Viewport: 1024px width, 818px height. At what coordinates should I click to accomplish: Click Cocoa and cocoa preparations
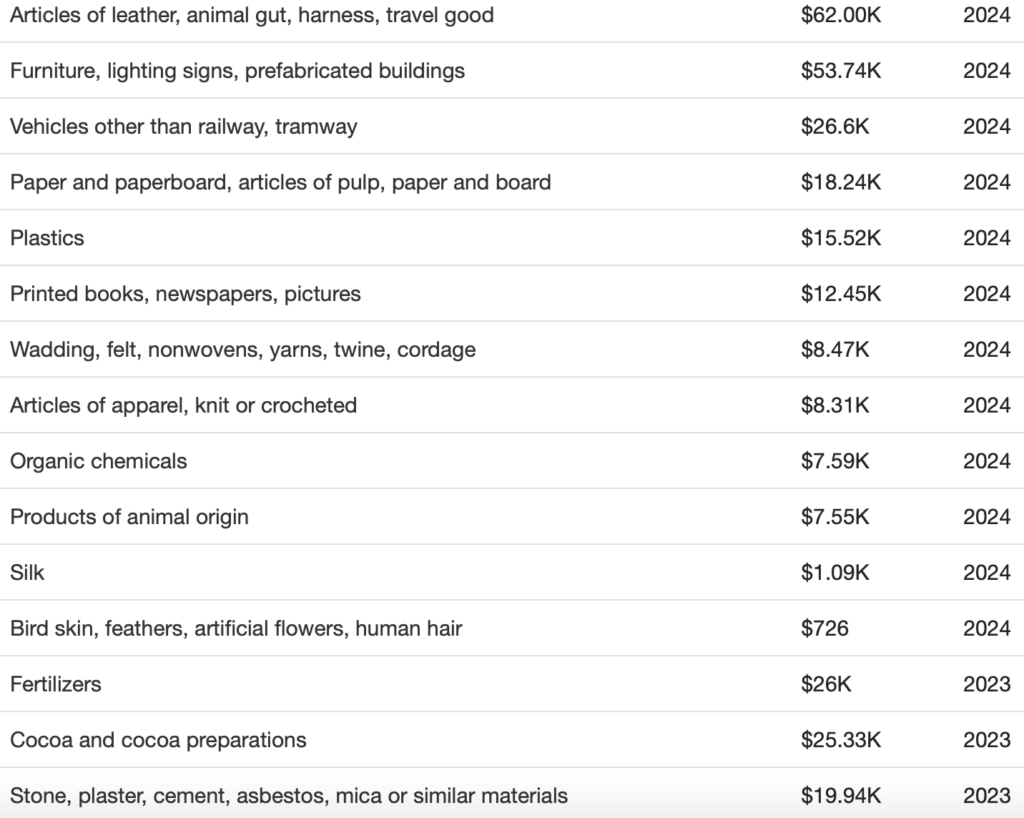[x=158, y=741]
